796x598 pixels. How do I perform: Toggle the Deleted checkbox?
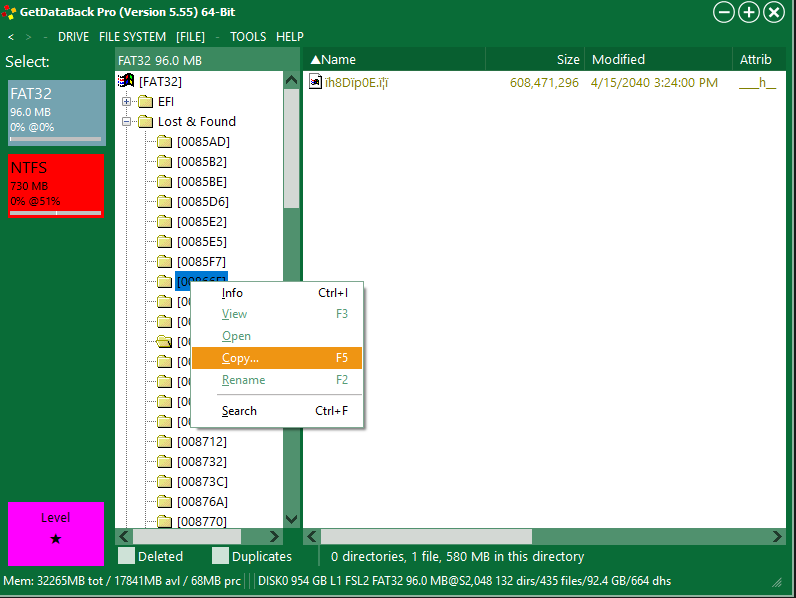pos(126,556)
